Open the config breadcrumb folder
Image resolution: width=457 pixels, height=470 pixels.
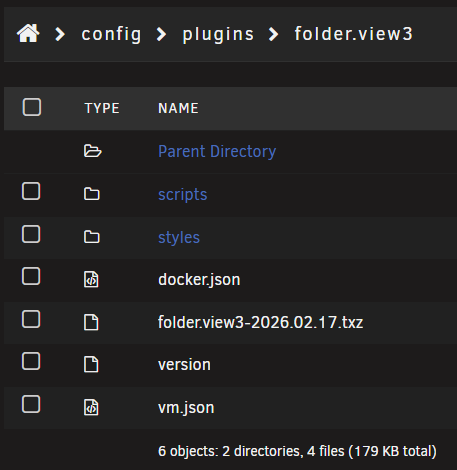point(111,34)
